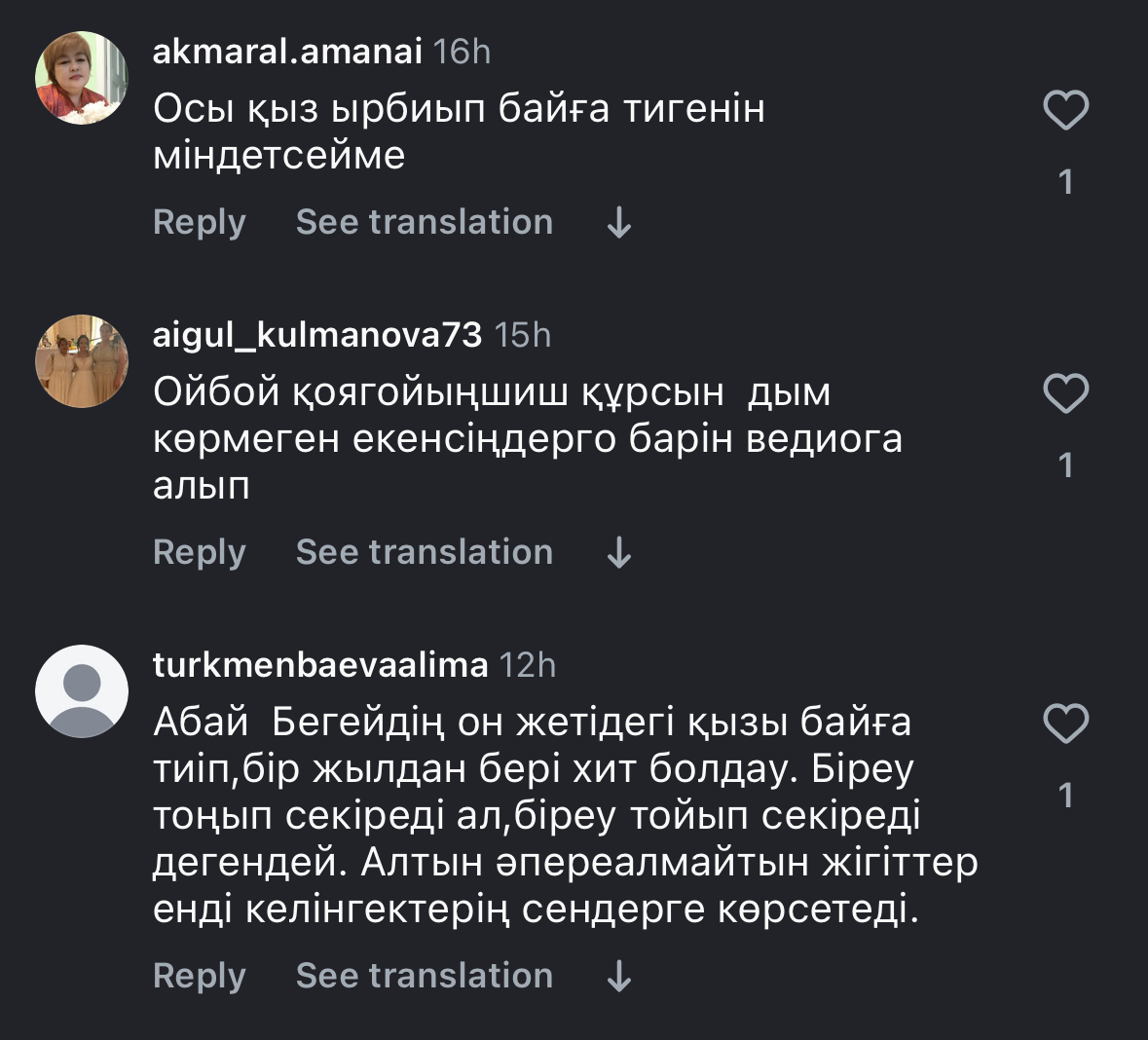The width and height of the screenshot is (1148, 1040).
Task: Tap the down arrow under aigul_kulmanova73's comment
Action: point(619,554)
